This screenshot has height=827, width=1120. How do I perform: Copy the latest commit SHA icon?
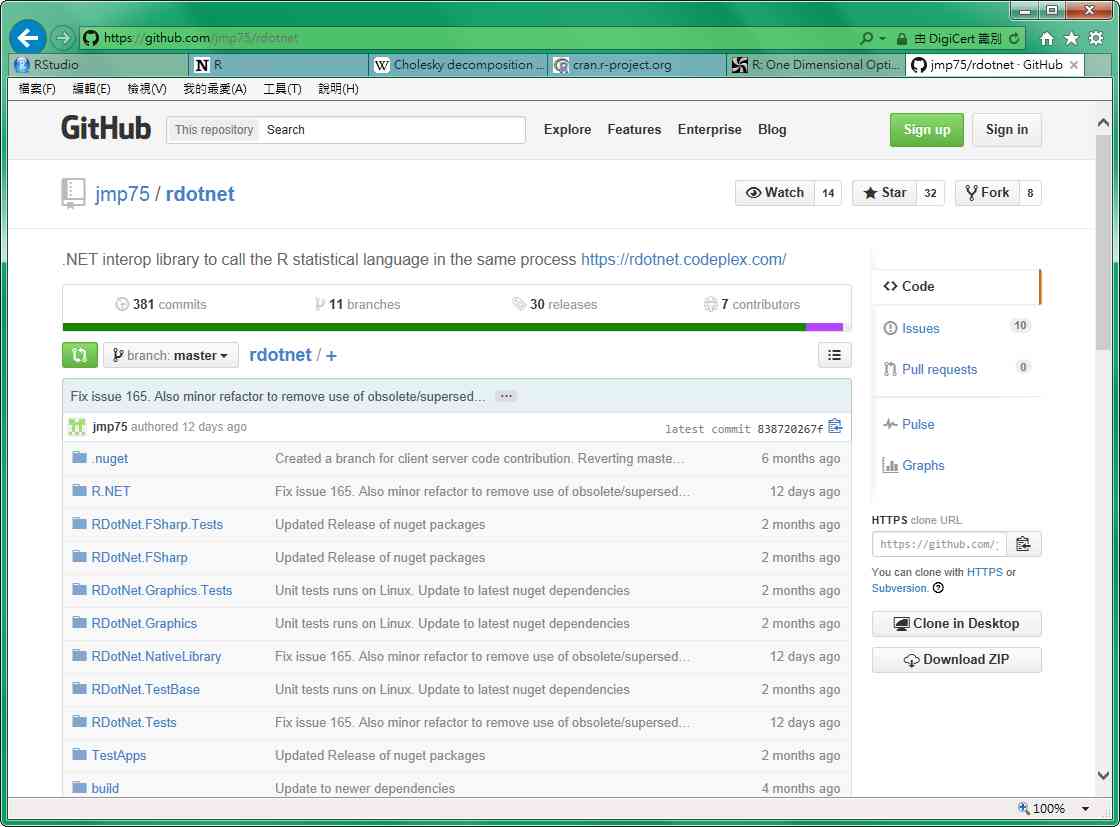coord(835,426)
